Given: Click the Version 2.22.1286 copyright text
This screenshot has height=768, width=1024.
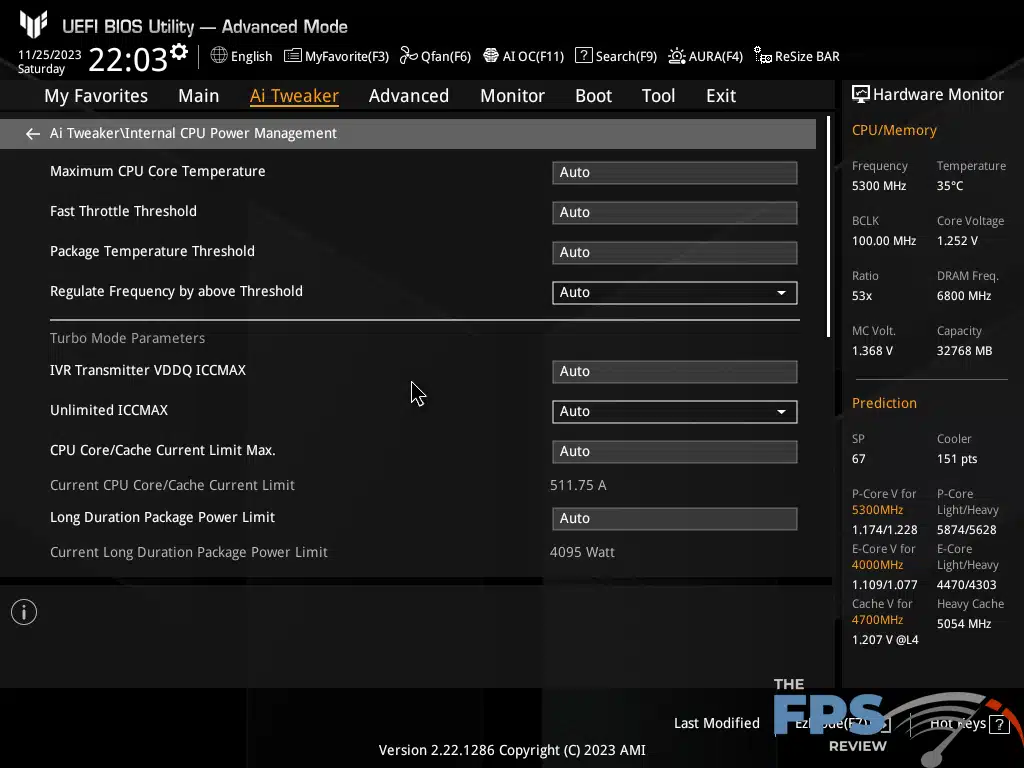Looking at the screenshot, I should tap(512, 750).
